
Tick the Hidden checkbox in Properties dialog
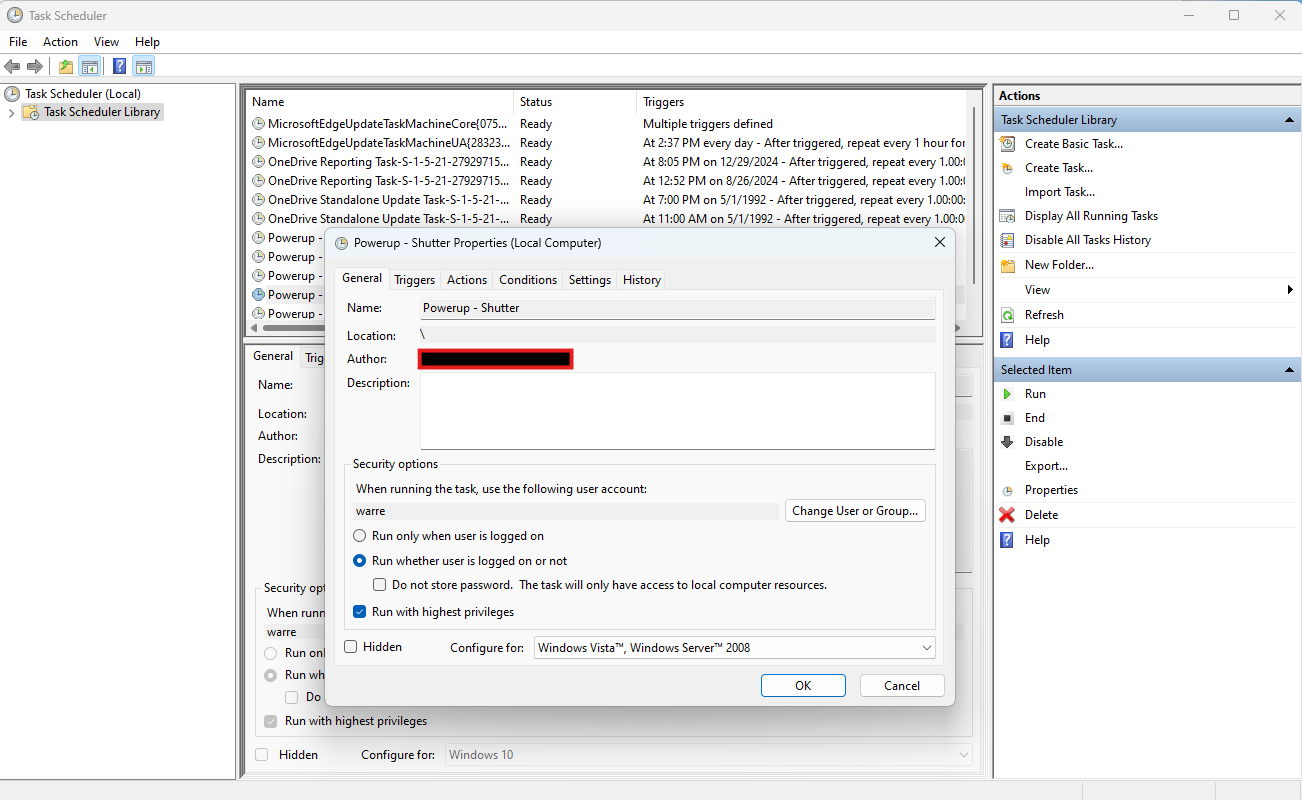tap(351, 647)
